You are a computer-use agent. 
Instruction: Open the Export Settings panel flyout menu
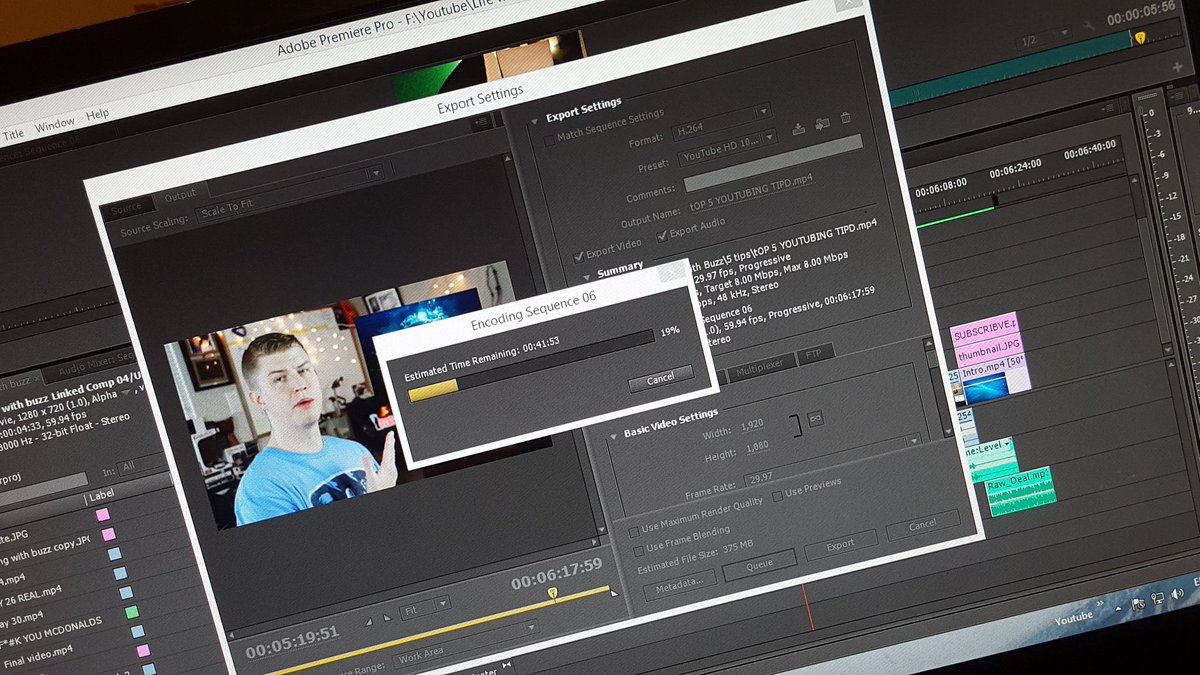[x=482, y=122]
